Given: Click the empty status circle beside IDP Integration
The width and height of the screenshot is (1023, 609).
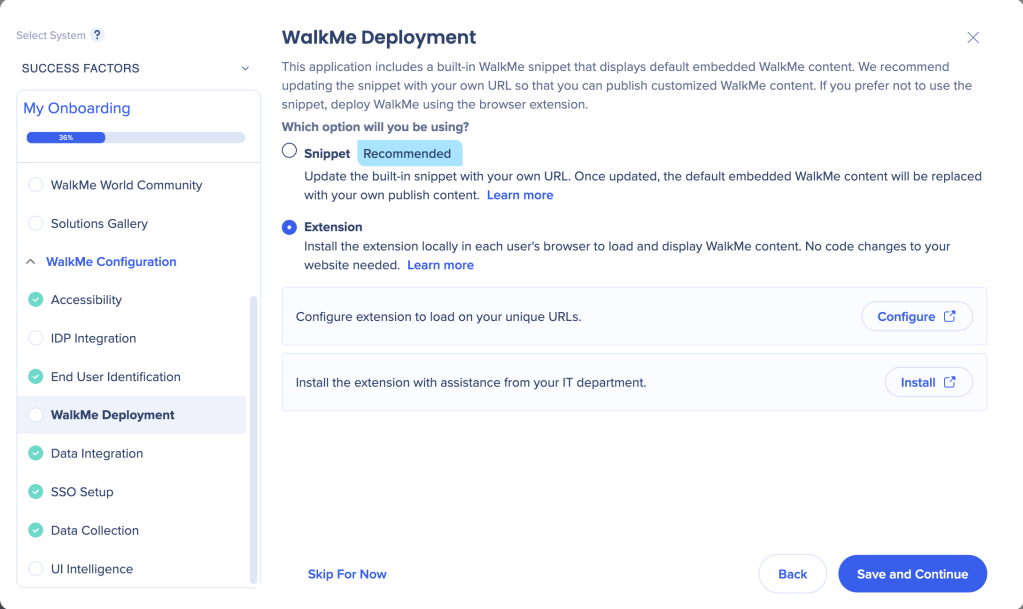Looking at the screenshot, I should click(x=36, y=339).
